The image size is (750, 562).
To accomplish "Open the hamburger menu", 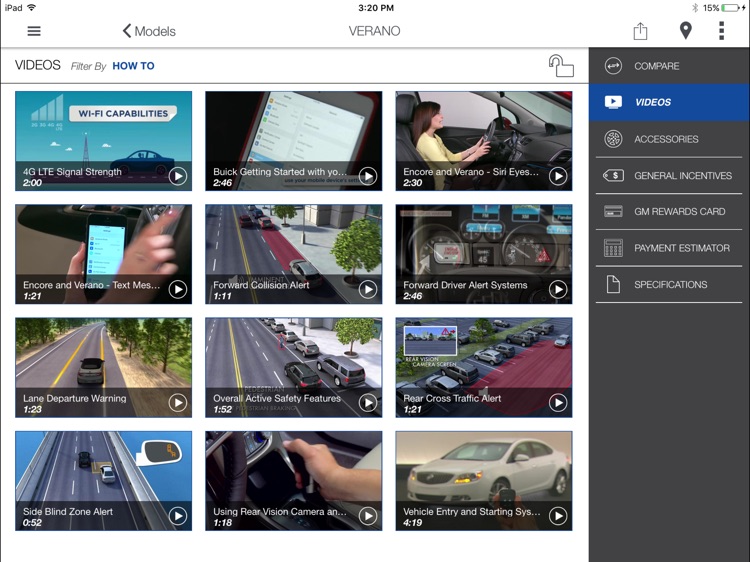I will pyautogui.click(x=34, y=31).
